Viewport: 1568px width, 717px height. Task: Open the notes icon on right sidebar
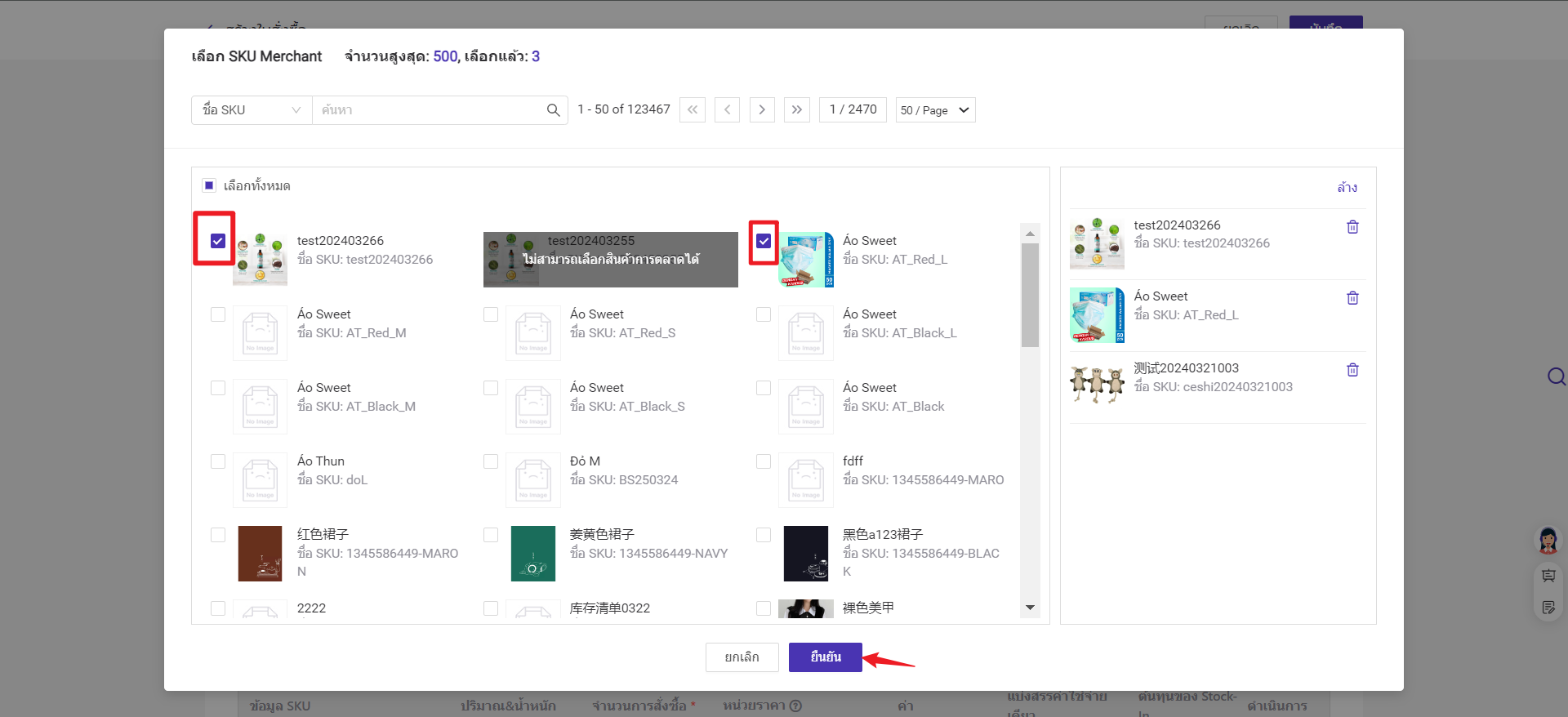click(1548, 608)
